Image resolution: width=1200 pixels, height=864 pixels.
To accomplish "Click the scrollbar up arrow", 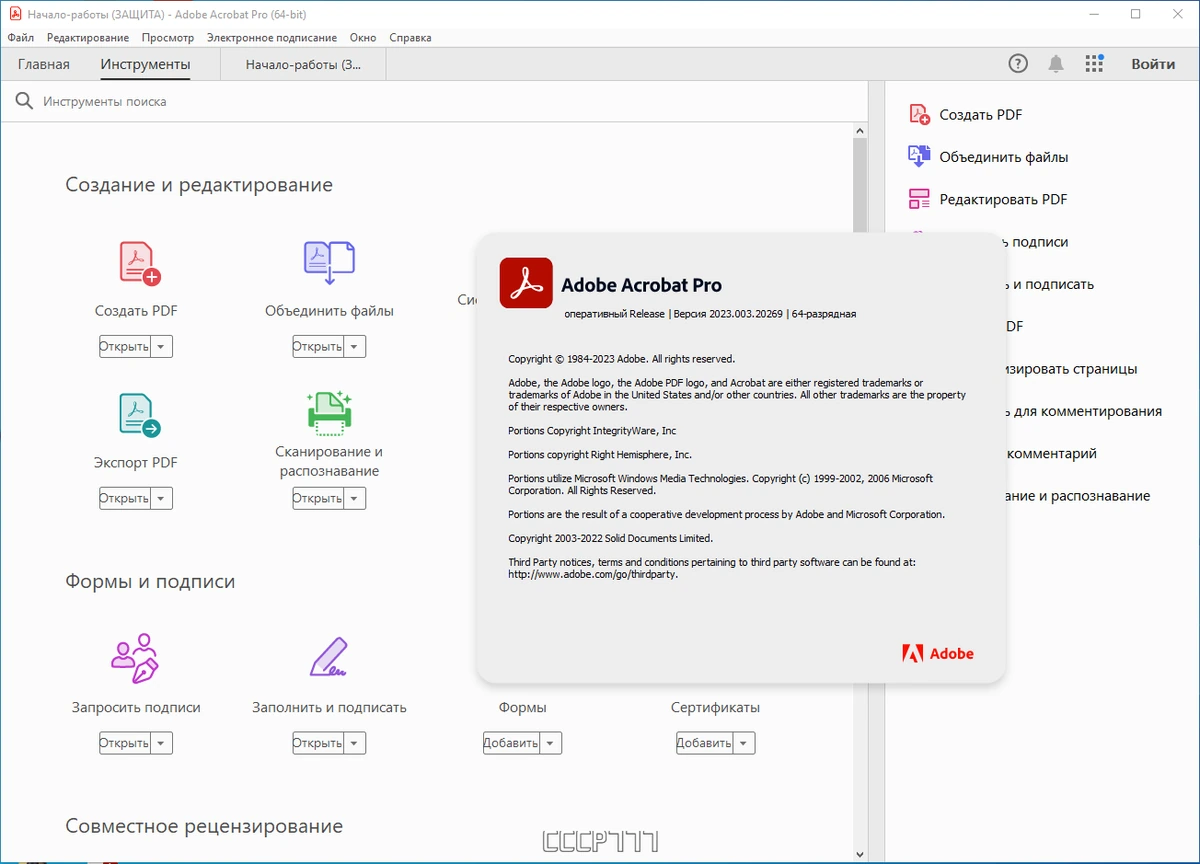I will click(860, 131).
